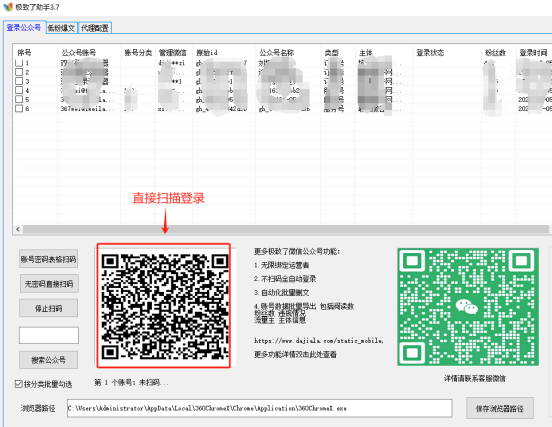552x427 pixels.
Task: Click the 极致了助手 app icon in title bar
Action: coord(8,7)
